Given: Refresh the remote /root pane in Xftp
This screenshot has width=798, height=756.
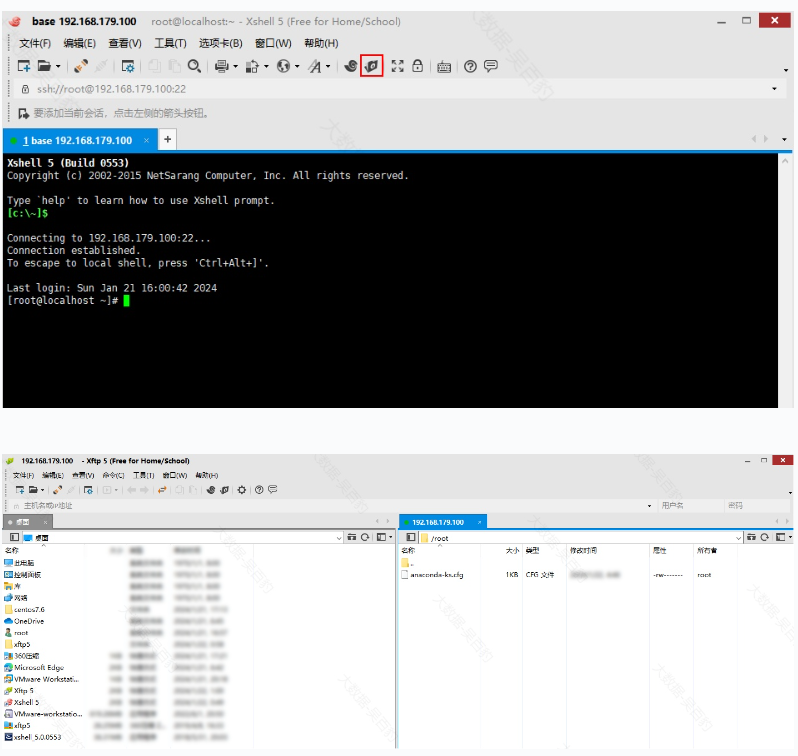Looking at the screenshot, I should (x=764, y=538).
